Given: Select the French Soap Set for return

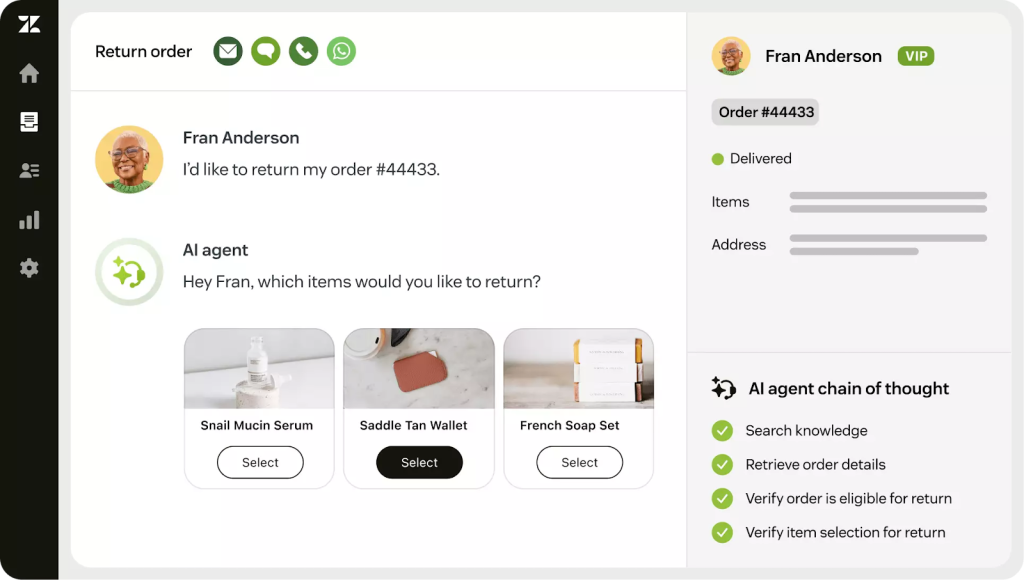Looking at the screenshot, I should (579, 462).
